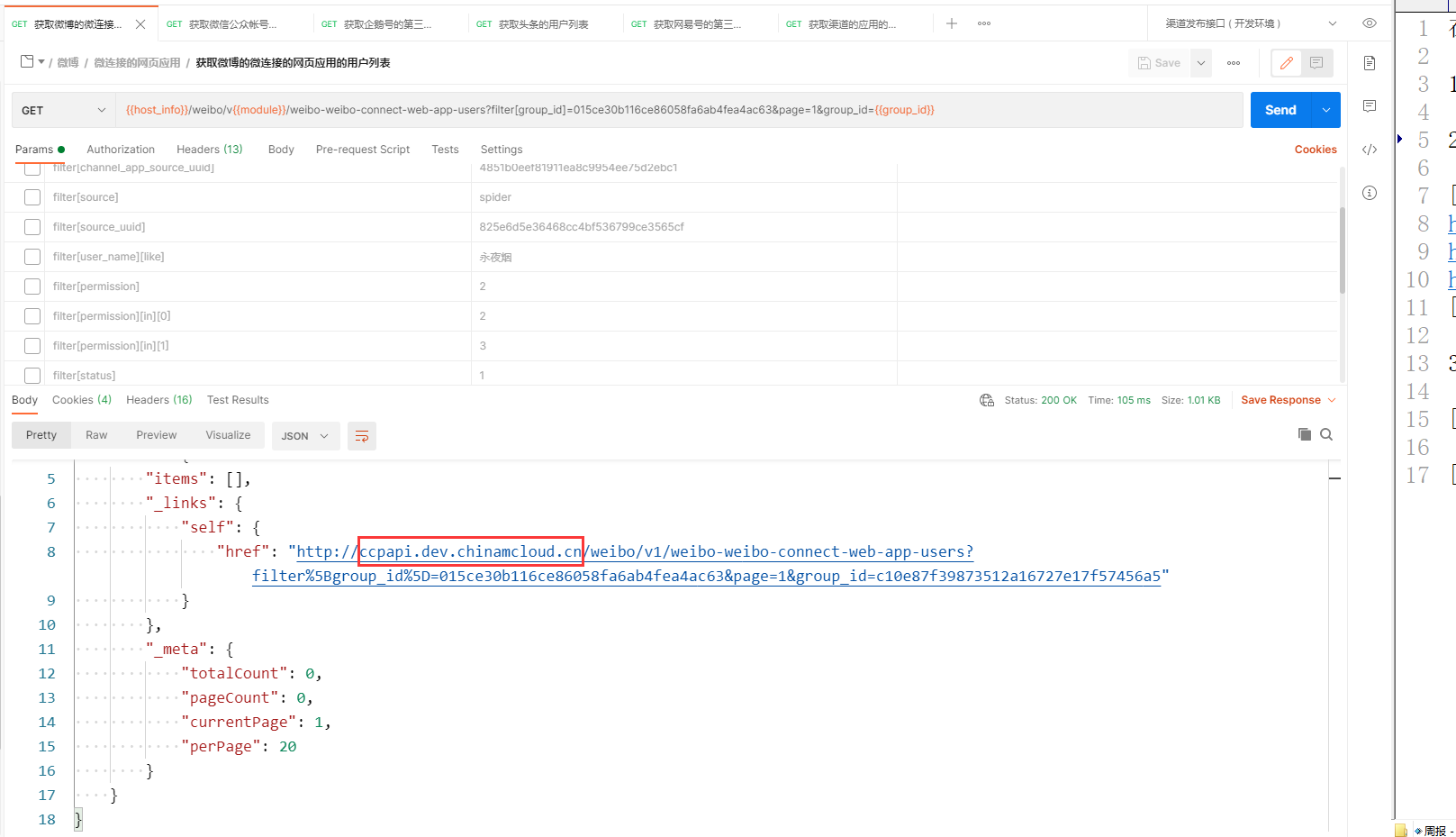Screen dimensions: 1456x837
Task: Copy response body with the copy icon
Action: [x=1304, y=434]
